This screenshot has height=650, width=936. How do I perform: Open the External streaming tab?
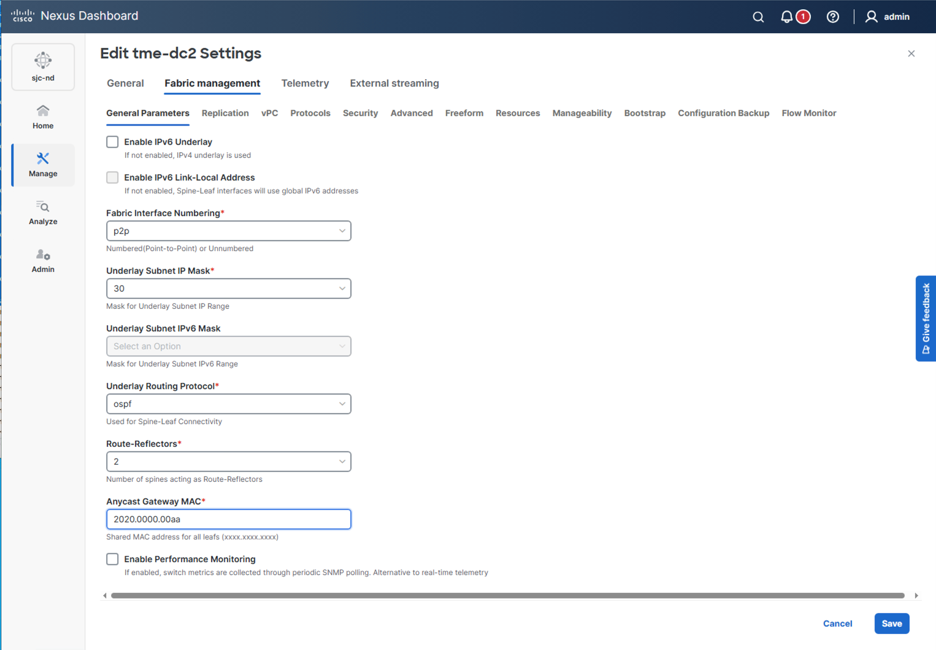pos(395,84)
